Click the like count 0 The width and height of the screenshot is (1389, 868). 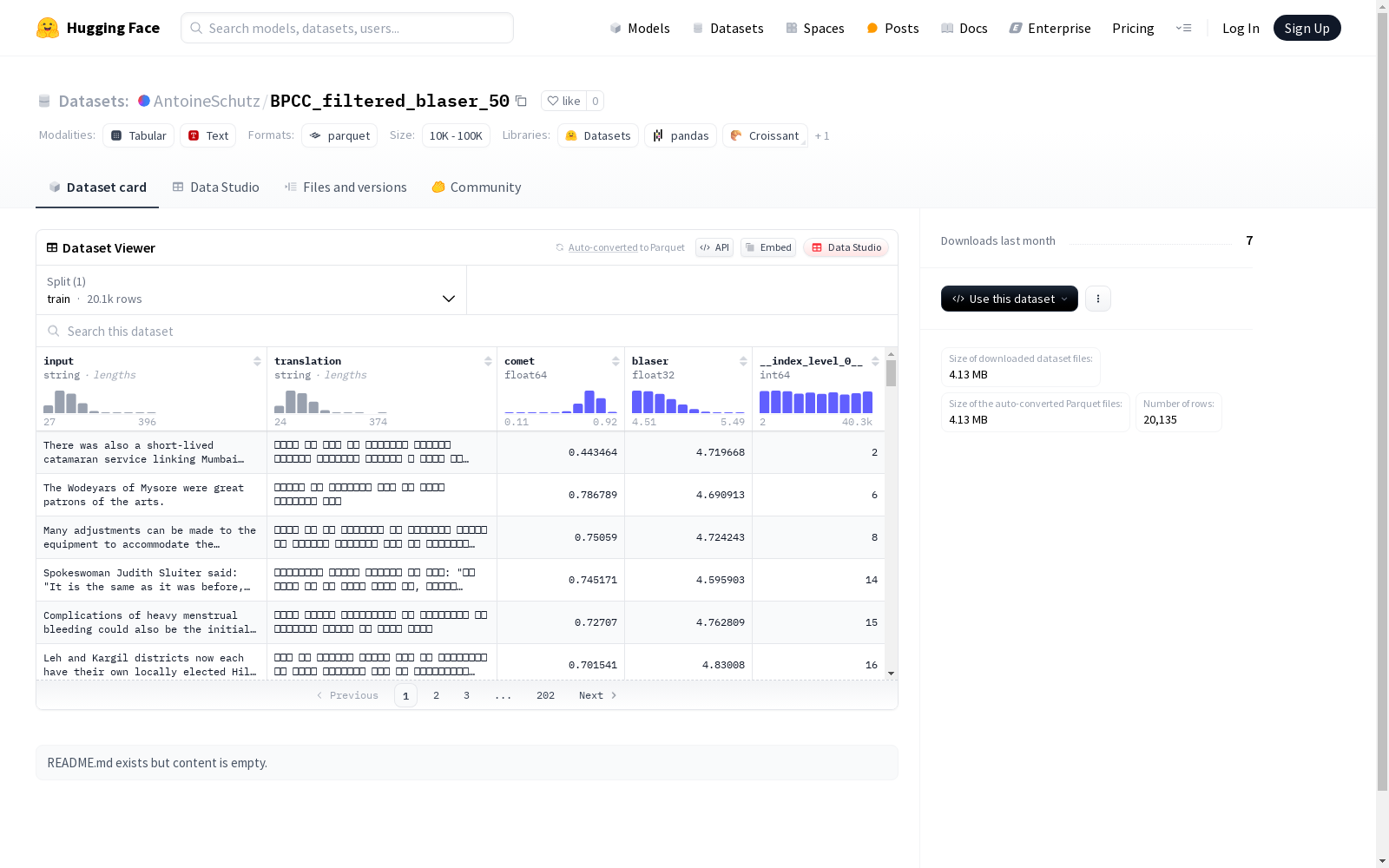[x=595, y=101]
